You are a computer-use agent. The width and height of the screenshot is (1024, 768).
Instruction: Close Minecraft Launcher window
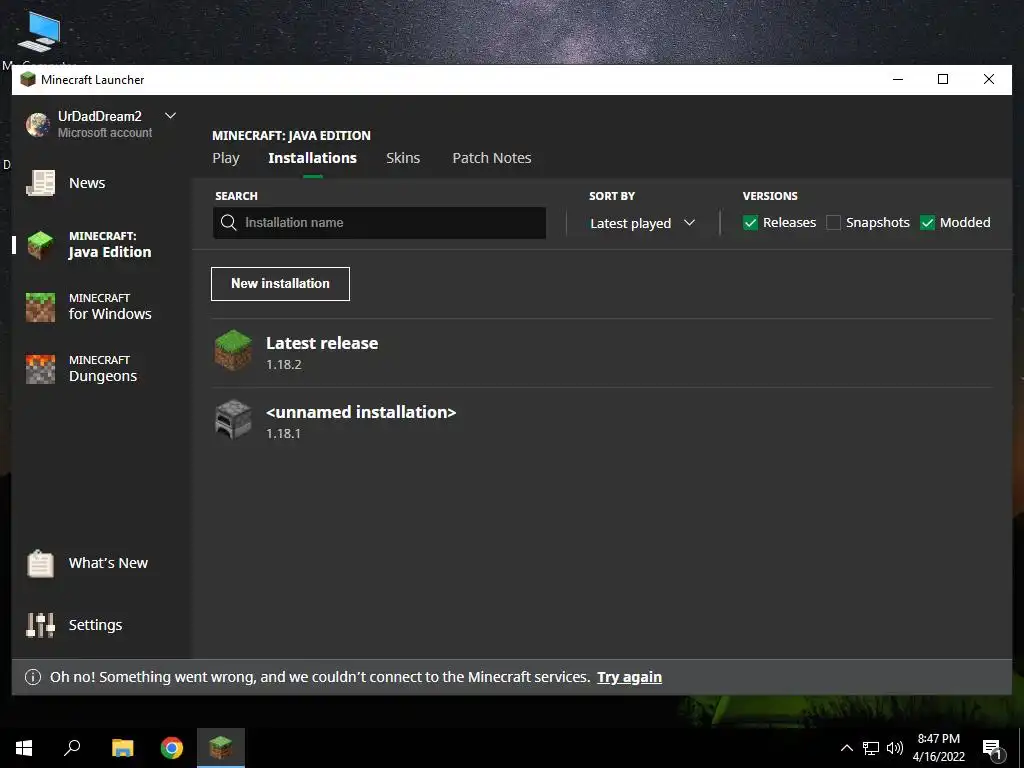989,80
